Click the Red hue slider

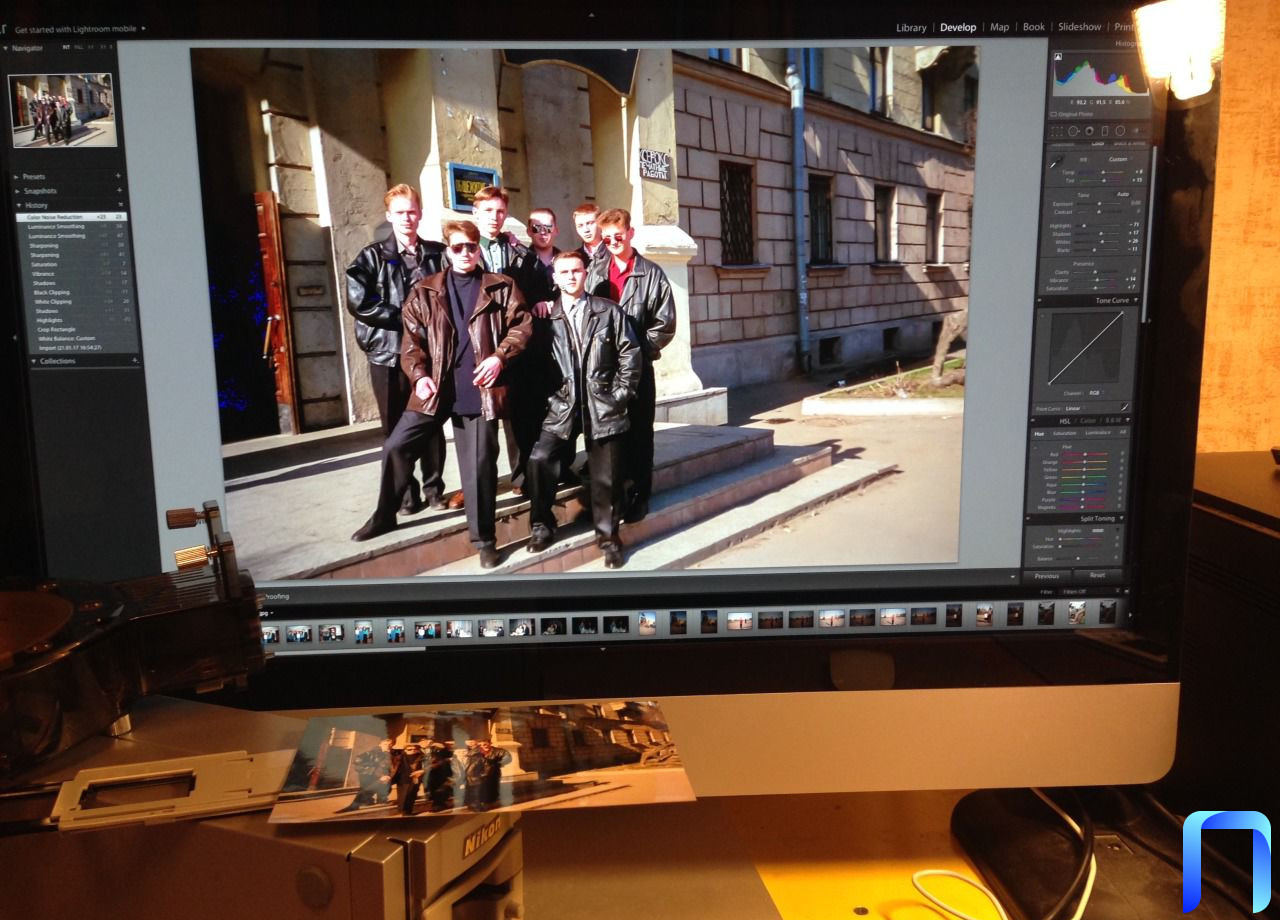(1085, 454)
